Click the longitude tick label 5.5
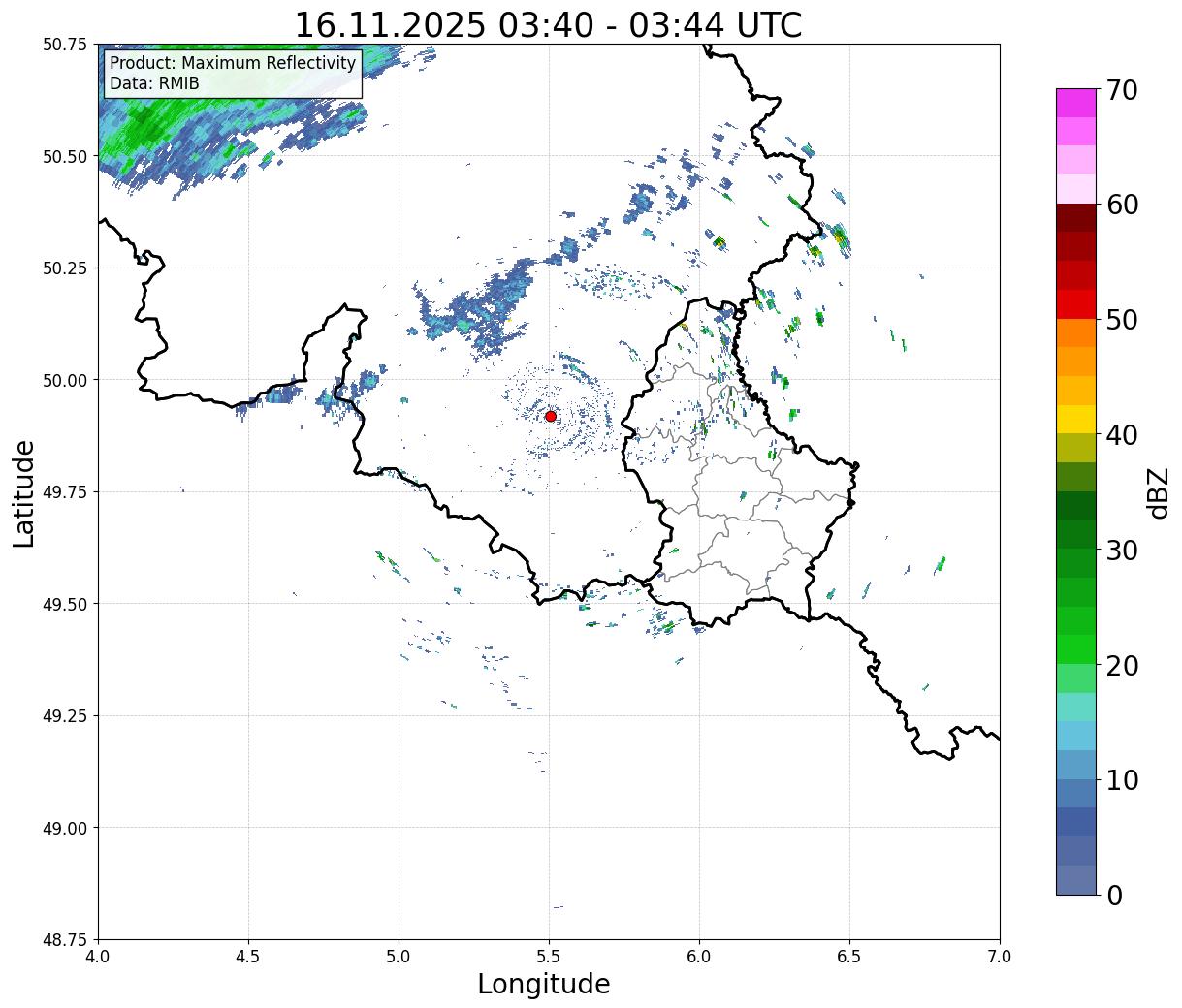The image size is (1182, 1008). click(x=549, y=956)
